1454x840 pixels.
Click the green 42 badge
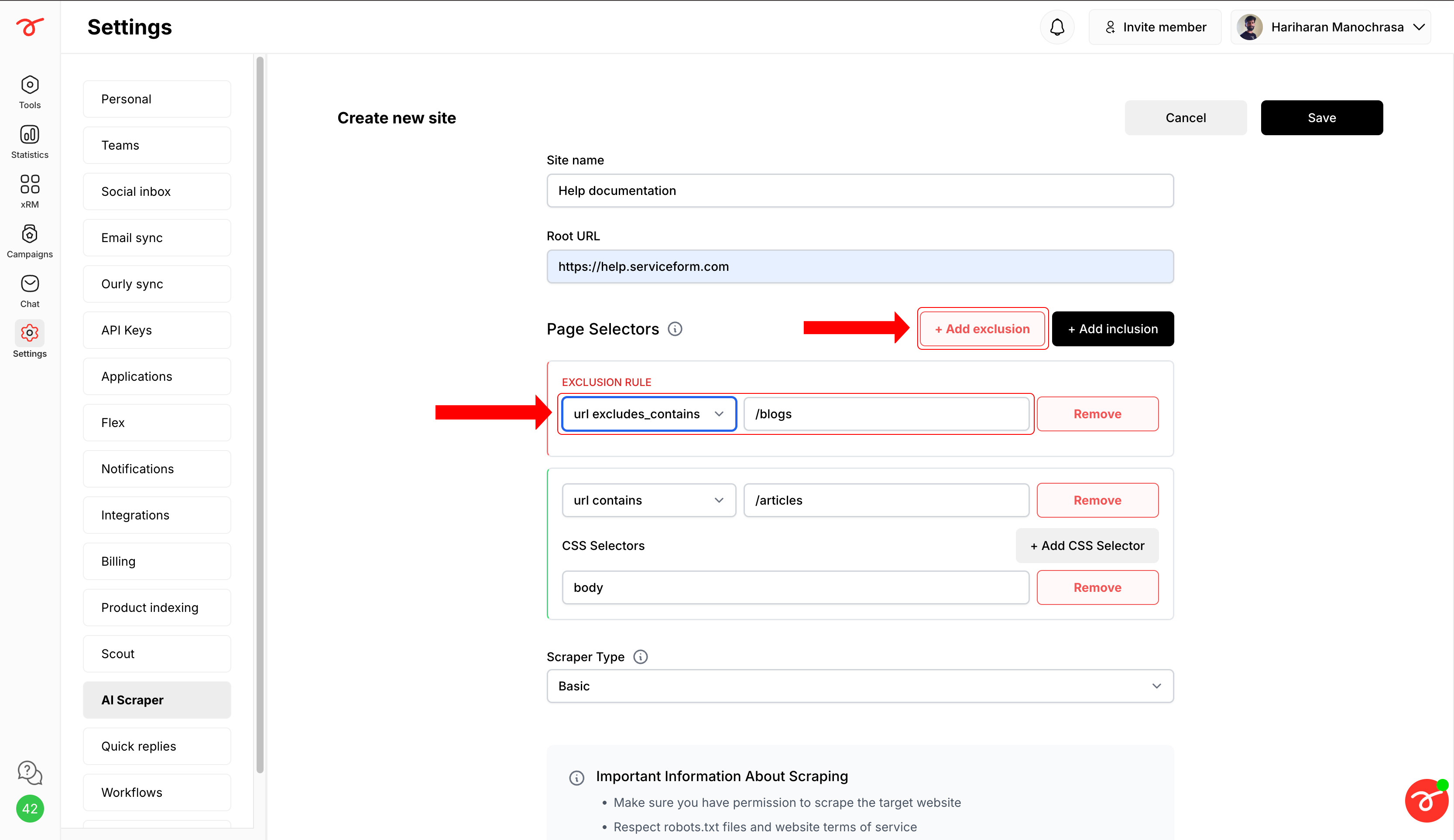coord(29,808)
